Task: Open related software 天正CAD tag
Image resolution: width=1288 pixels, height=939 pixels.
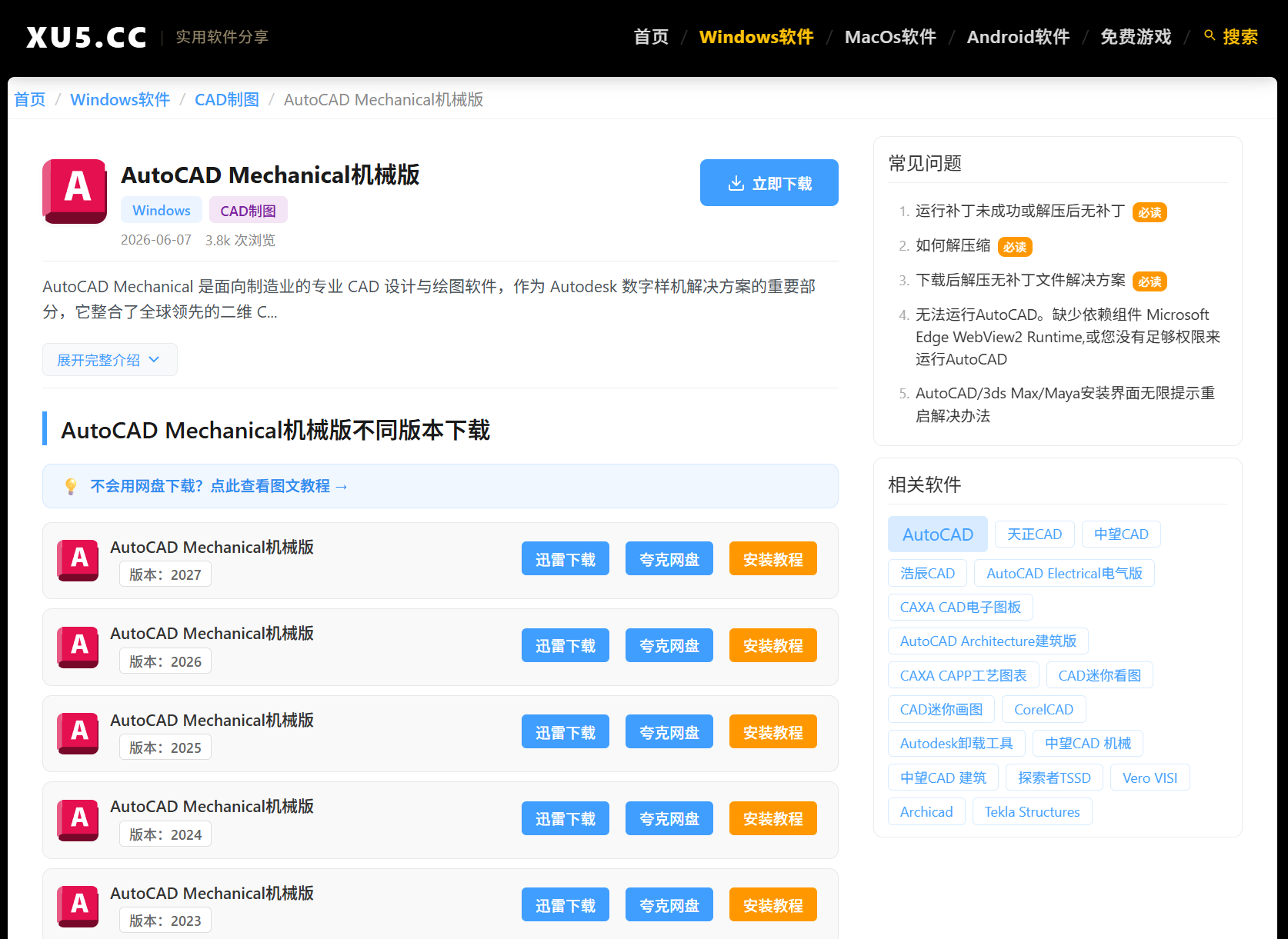Action: 1035,534
